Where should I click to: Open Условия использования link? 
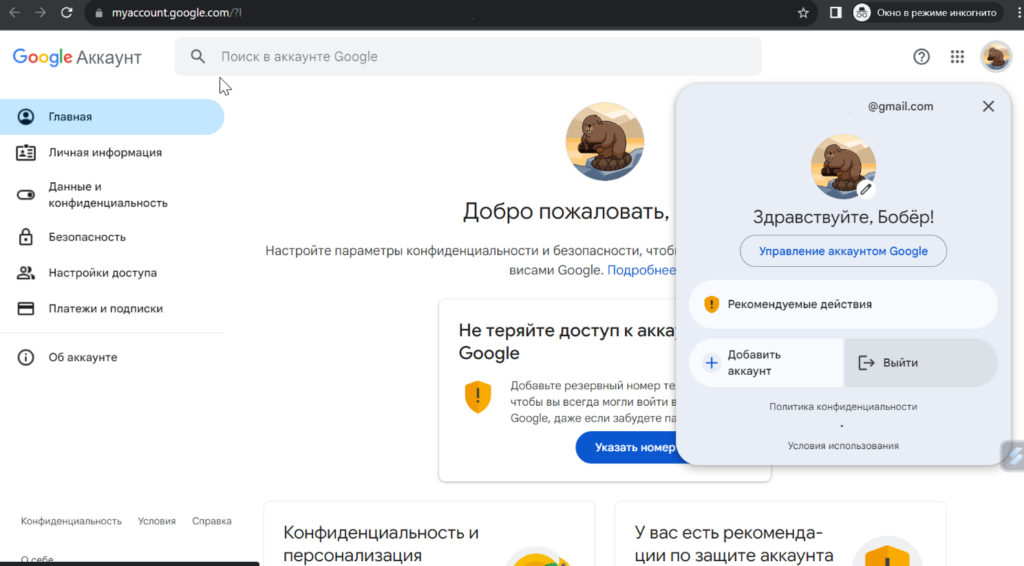coord(843,446)
